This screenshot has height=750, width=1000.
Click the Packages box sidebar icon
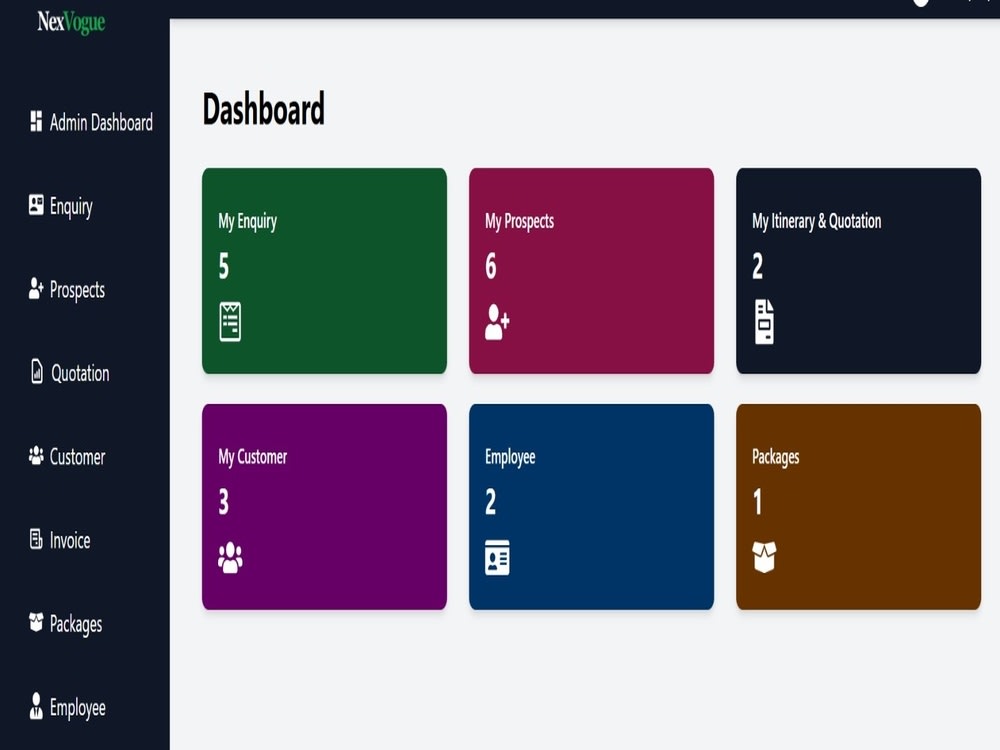(x=36, y=622)
